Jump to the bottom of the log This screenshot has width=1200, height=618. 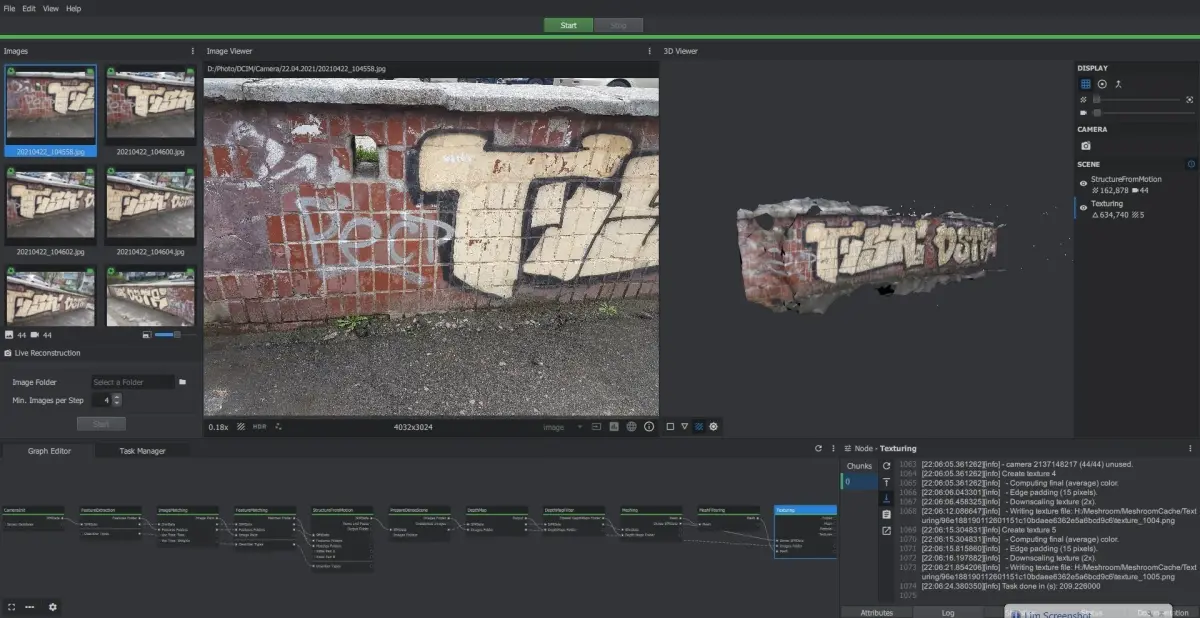[x=886, y=498]
